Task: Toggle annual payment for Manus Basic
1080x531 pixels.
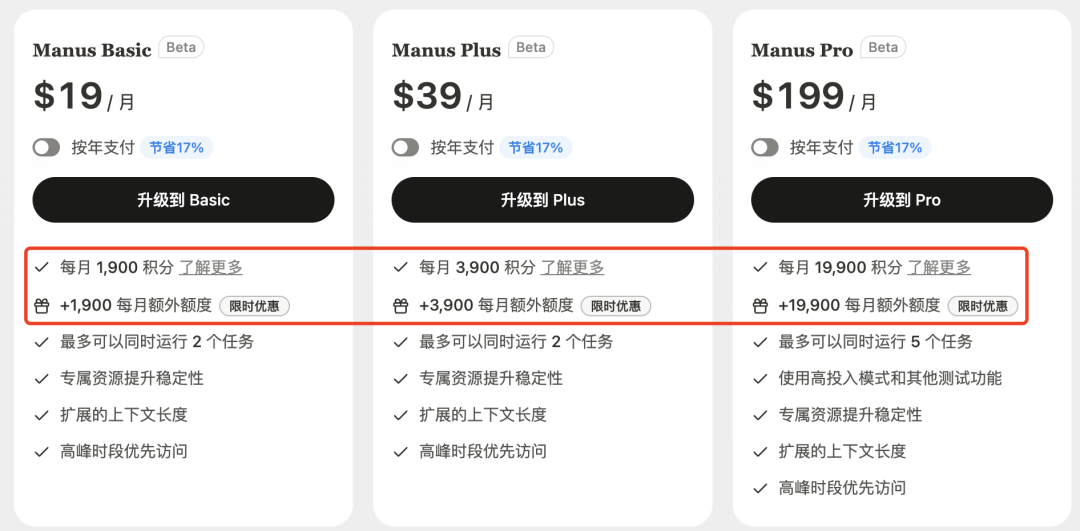Action: [x=46, y=147]
